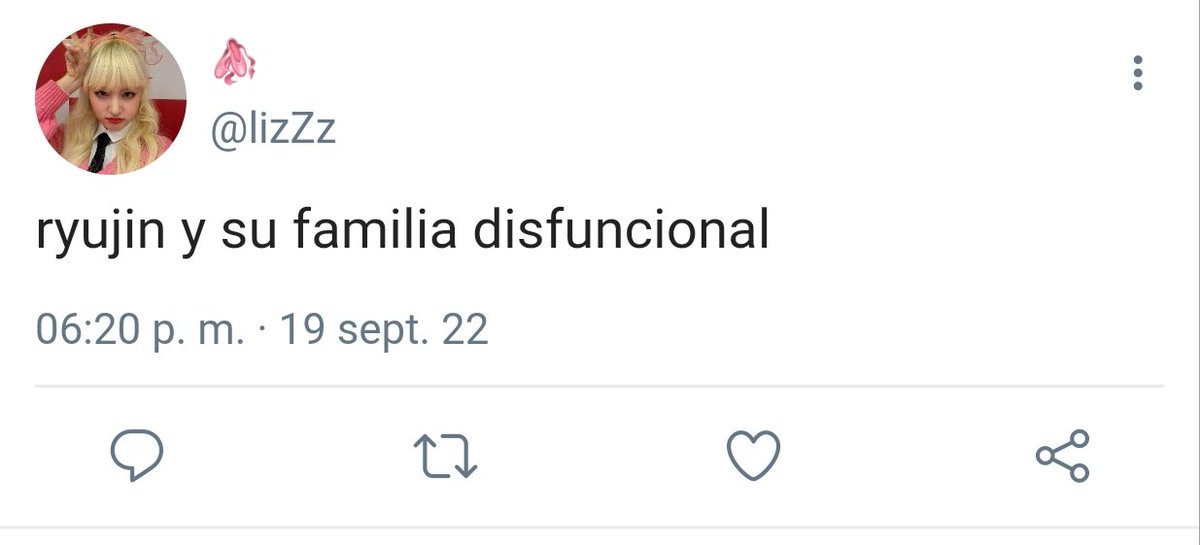Click the 19 sept. 22 date
Image resolution: width=1200 pixels, height=545 pixels.
pyautogui.click(x=384, y=328)
